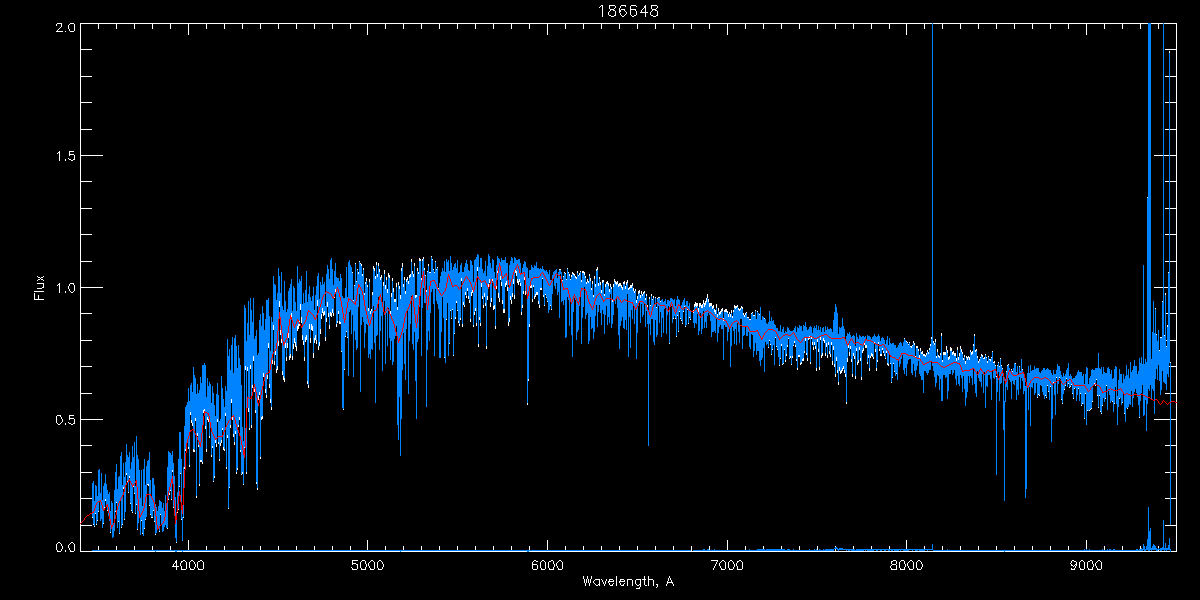Select the 6000 wavelength tick label

[x=547, y=564]
